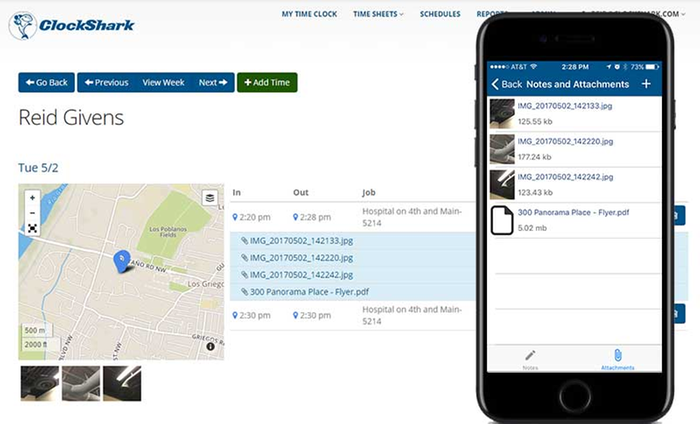Tap IMG_20170502_142242.jpg thumbnail on phone
Image resolution: width=700 pixels, height=424 pixels.
tap(502, 184)
